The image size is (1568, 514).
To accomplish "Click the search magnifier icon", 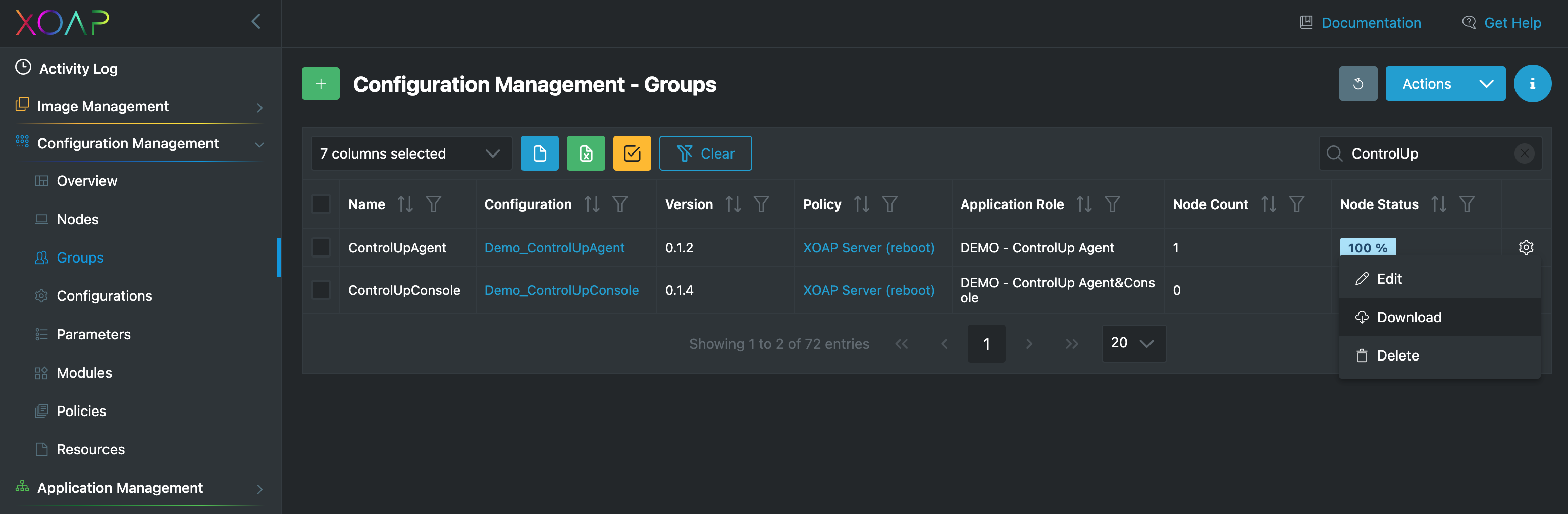I will [x=1334, y=153].
